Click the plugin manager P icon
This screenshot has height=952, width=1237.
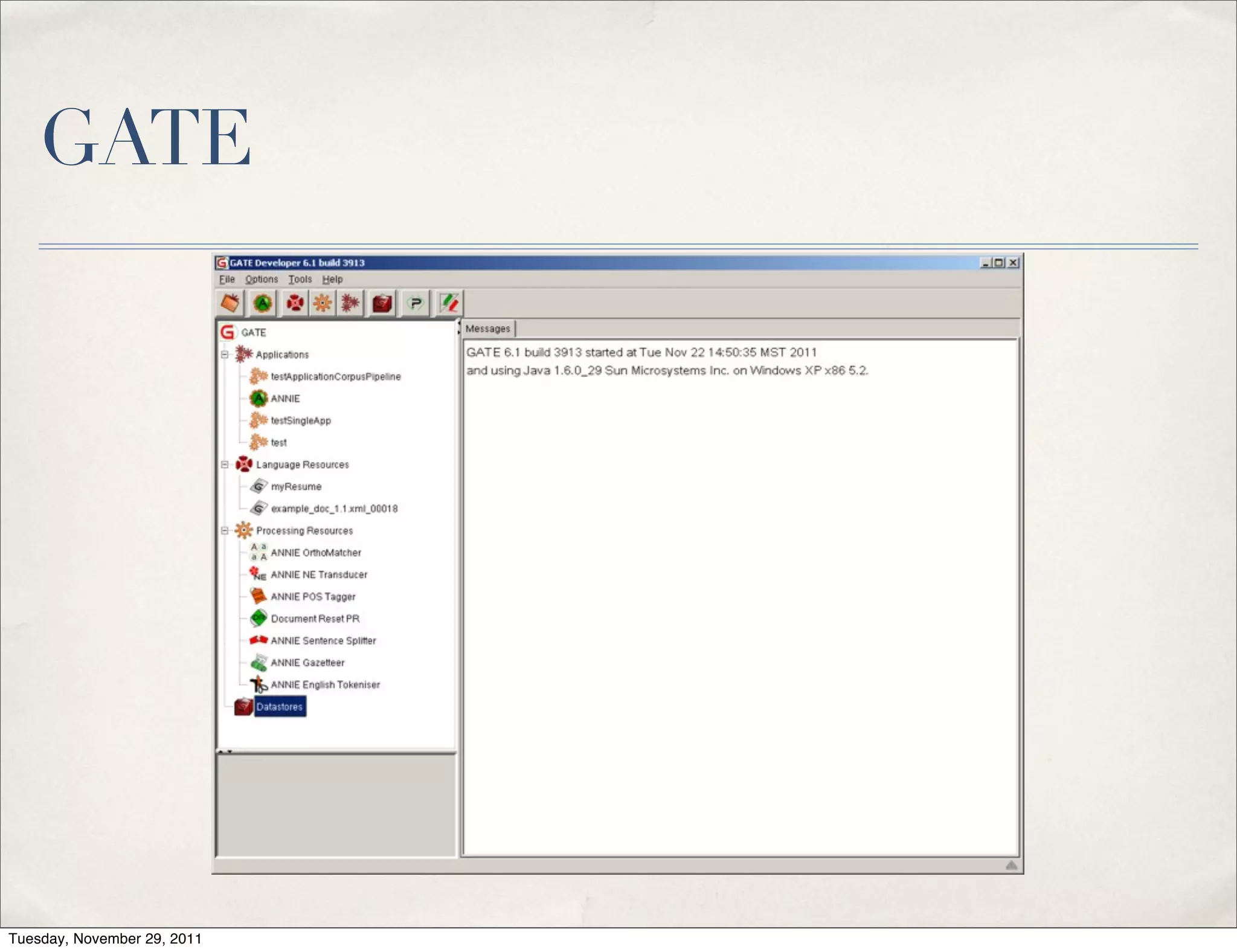coord(416,303)
